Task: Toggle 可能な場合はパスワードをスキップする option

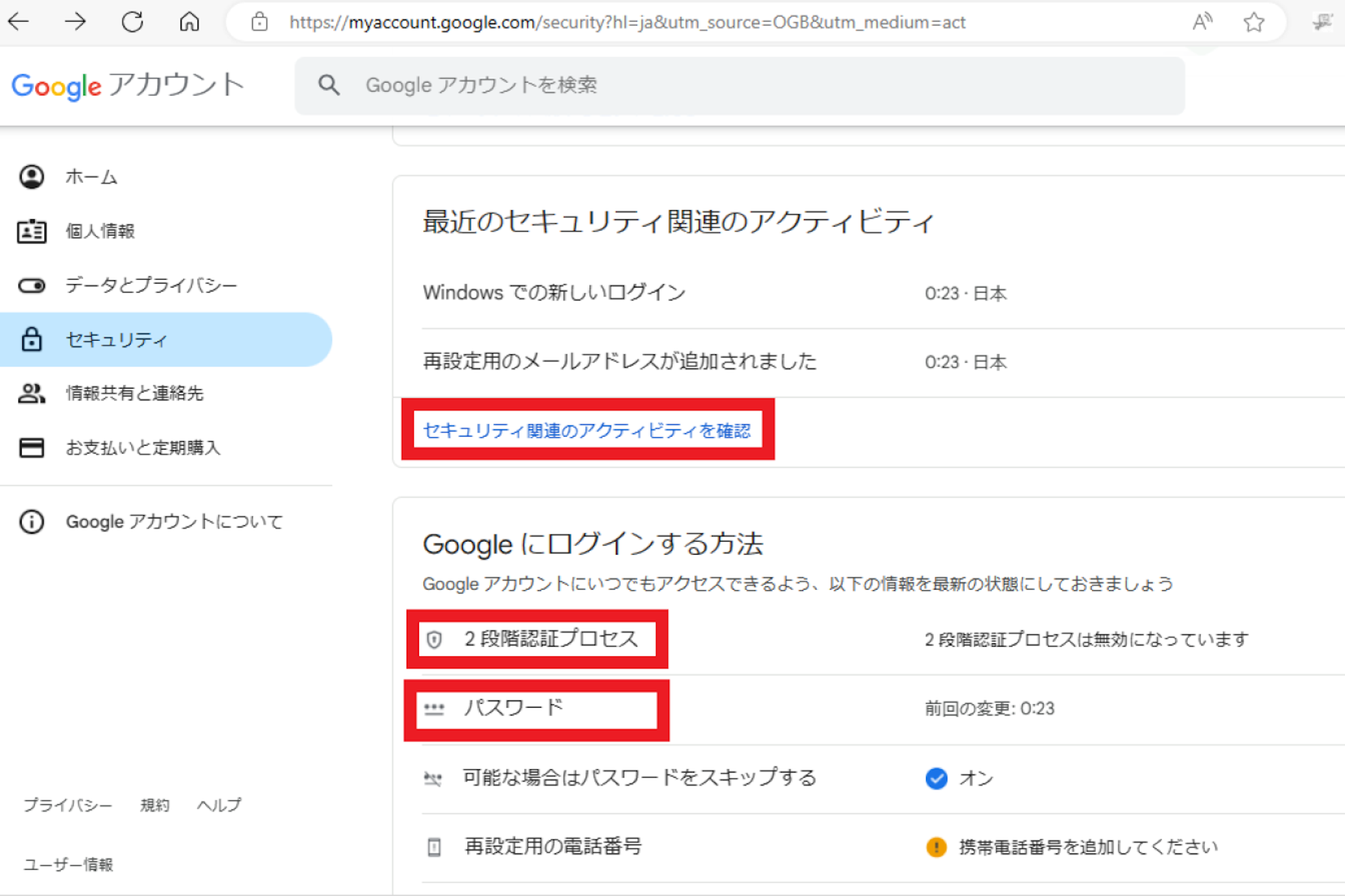Action: (639, 778)
